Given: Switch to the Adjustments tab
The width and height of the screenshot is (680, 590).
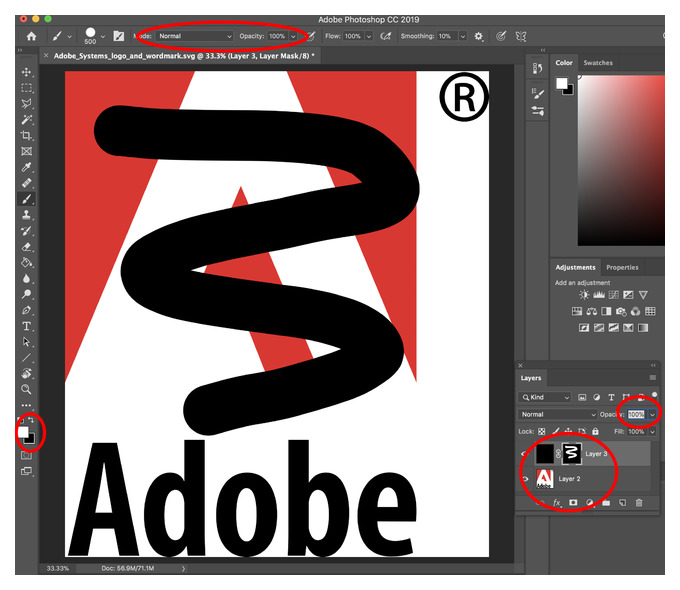Looking at the screenshot, I should [575, 268].
